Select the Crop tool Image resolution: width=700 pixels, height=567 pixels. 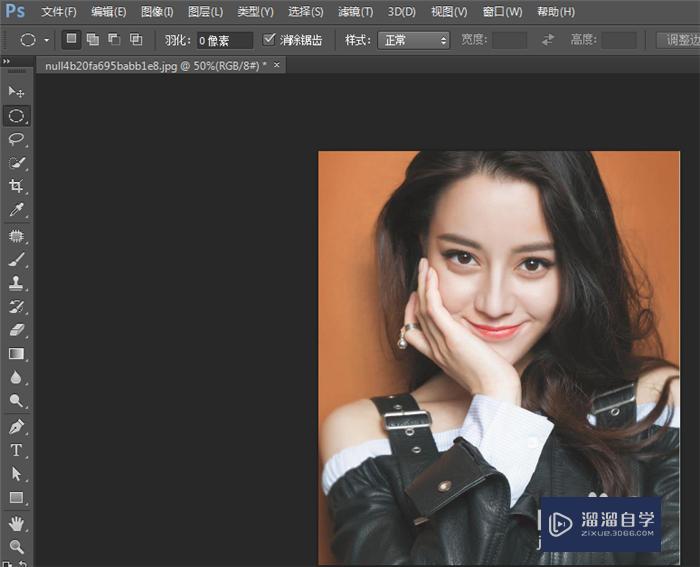pos(16,186)
